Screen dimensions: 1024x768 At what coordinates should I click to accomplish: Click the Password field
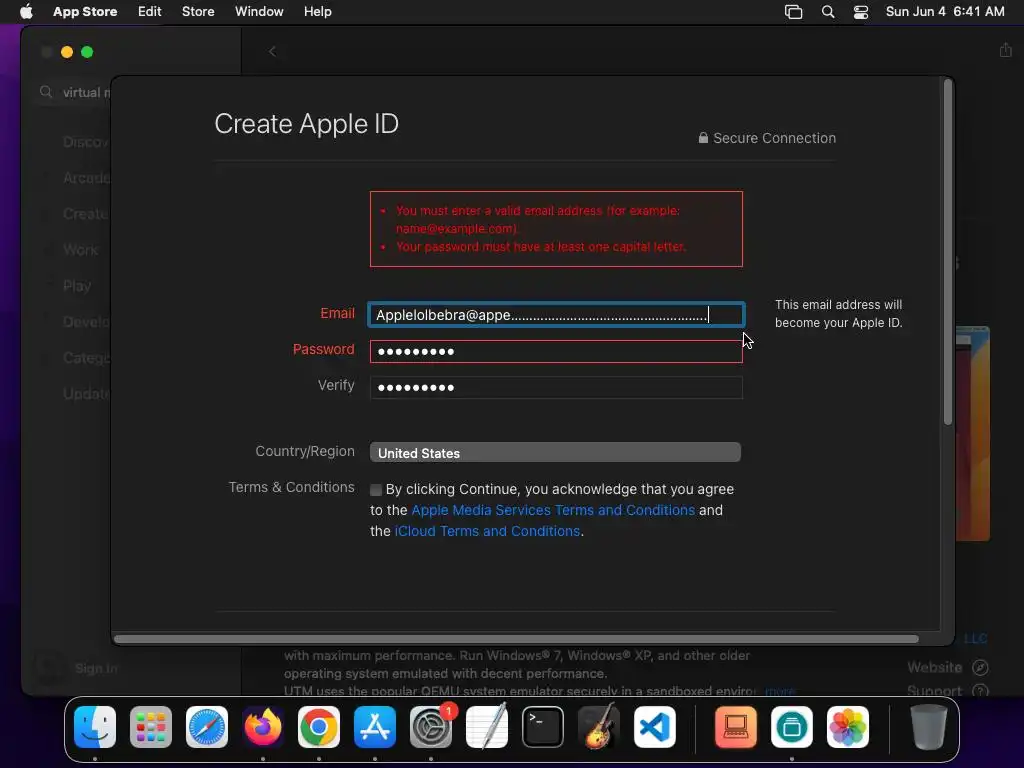click(556, 351)
